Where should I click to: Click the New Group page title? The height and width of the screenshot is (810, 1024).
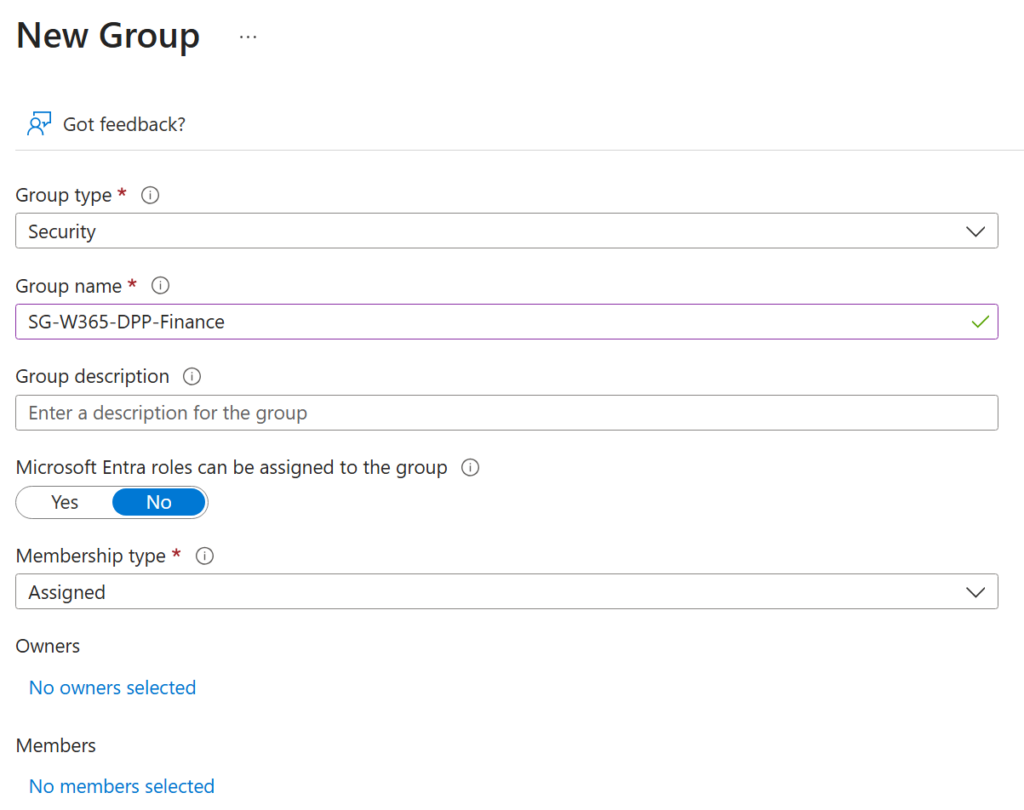[108, 36]
